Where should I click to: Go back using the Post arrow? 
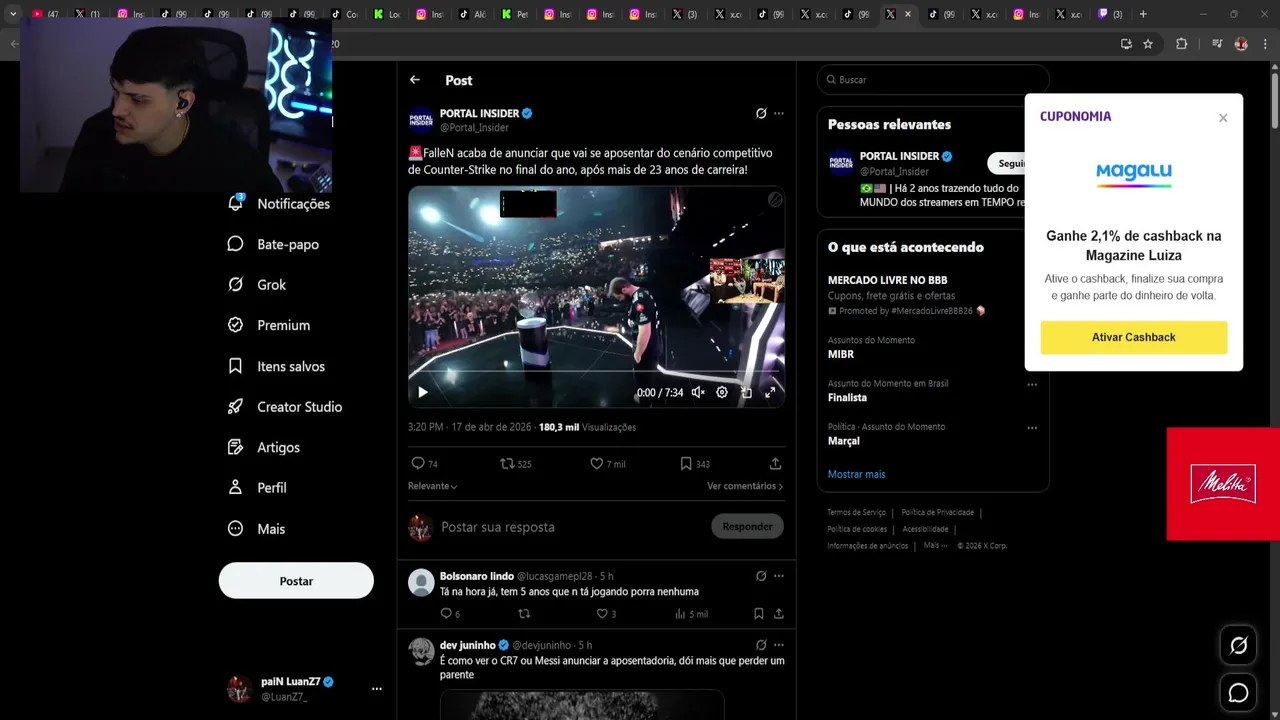tap(415, 80)
